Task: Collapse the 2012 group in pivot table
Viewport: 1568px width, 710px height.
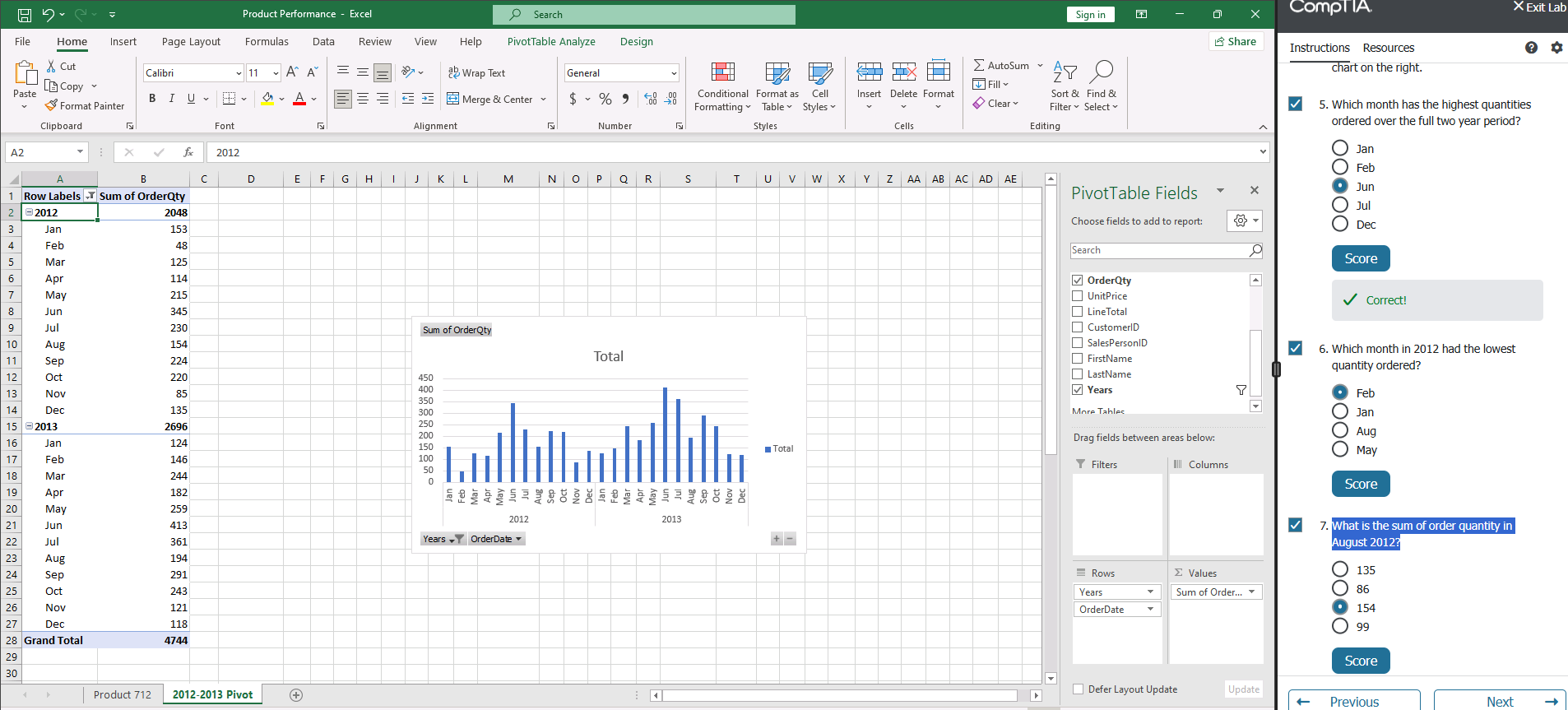Action: click(x=29, y=212)
